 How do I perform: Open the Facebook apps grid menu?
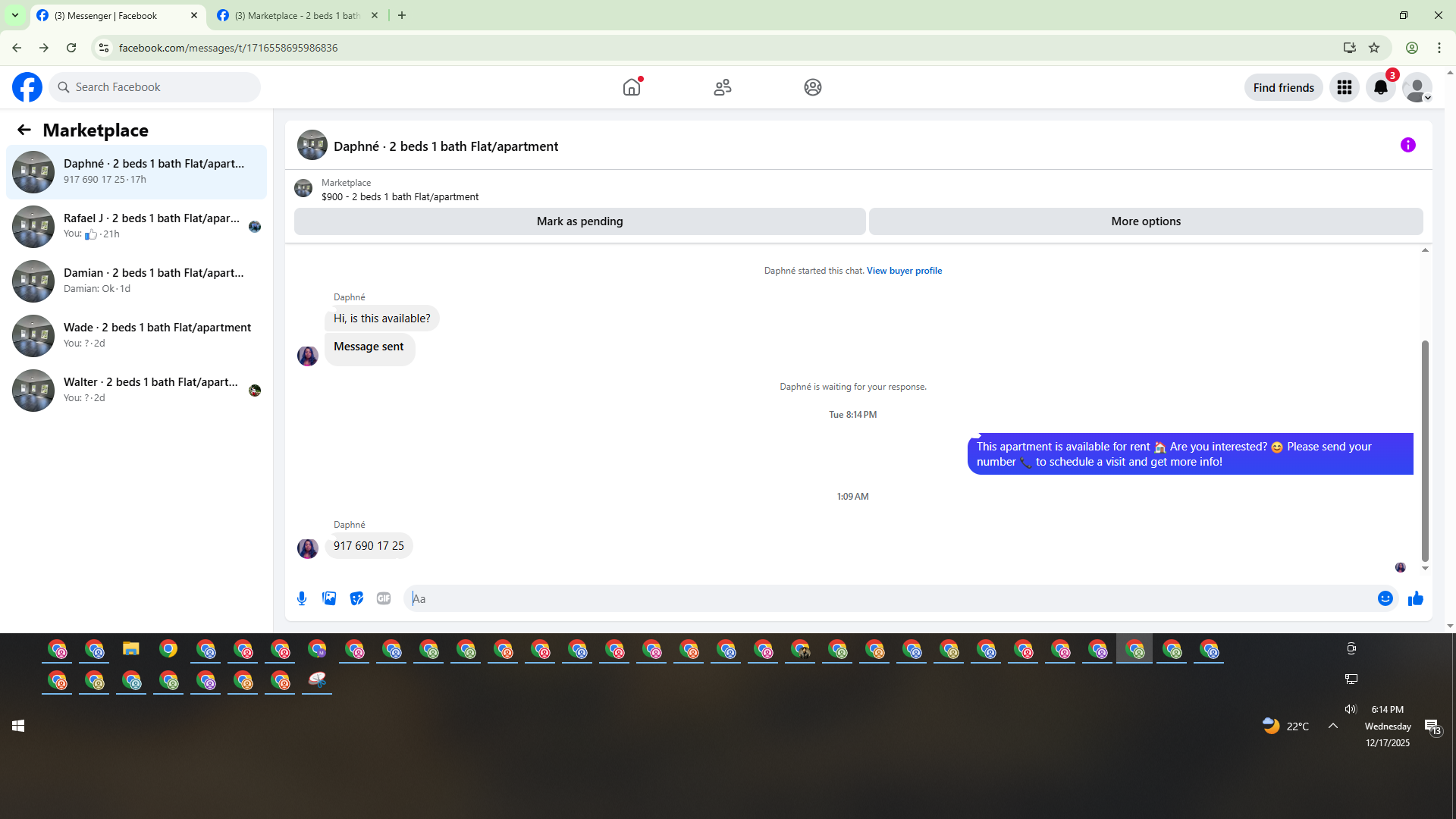click(1344, 88)
